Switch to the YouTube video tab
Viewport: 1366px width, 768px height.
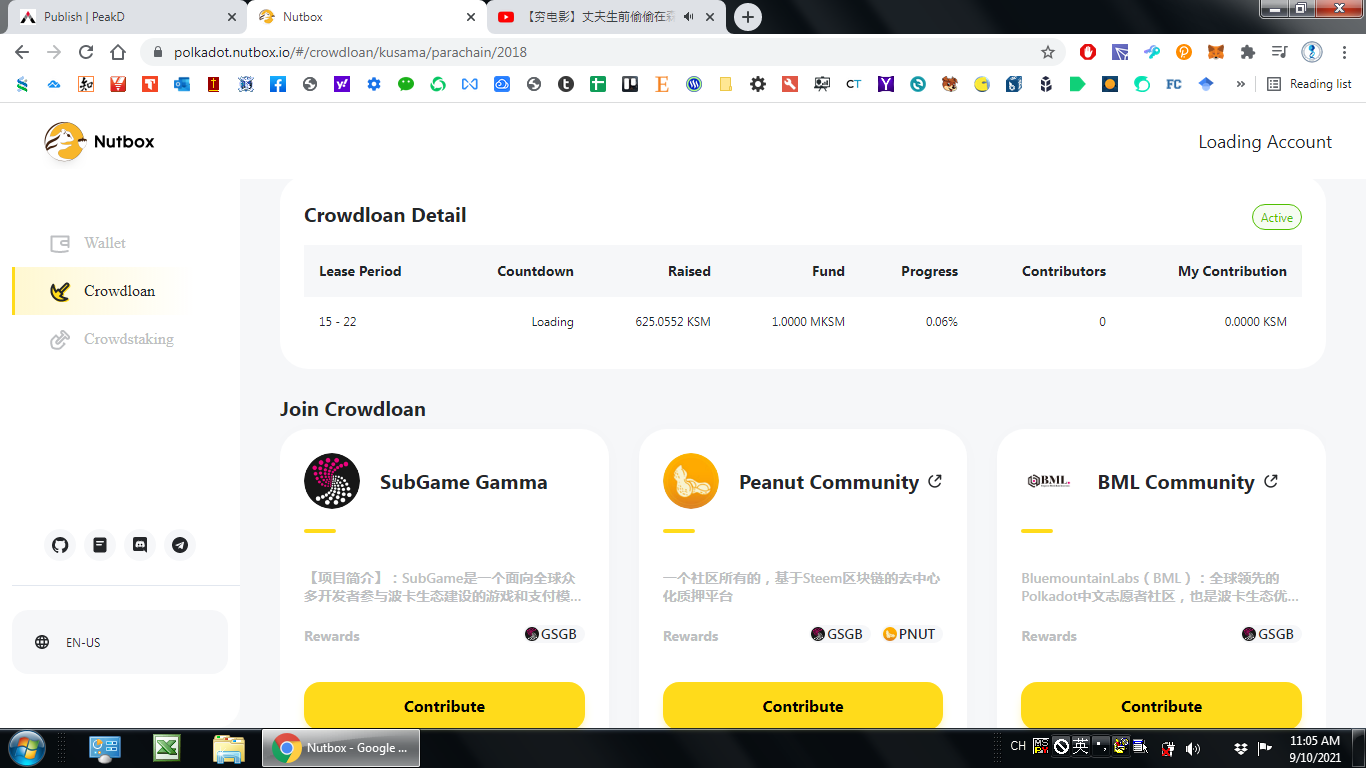click(x=606, y=17)
